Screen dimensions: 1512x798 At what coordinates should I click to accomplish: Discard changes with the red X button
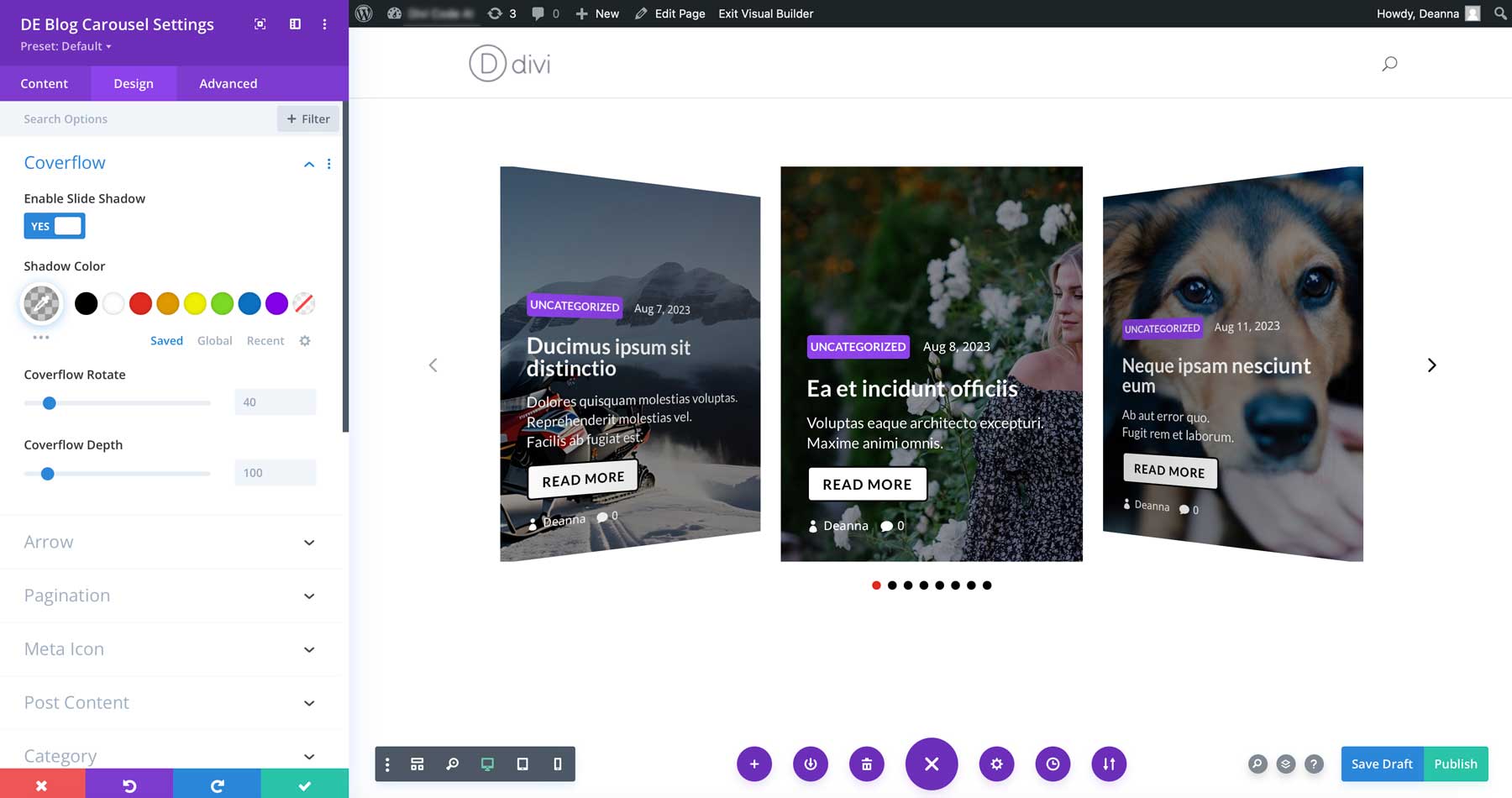pos(42,784)
